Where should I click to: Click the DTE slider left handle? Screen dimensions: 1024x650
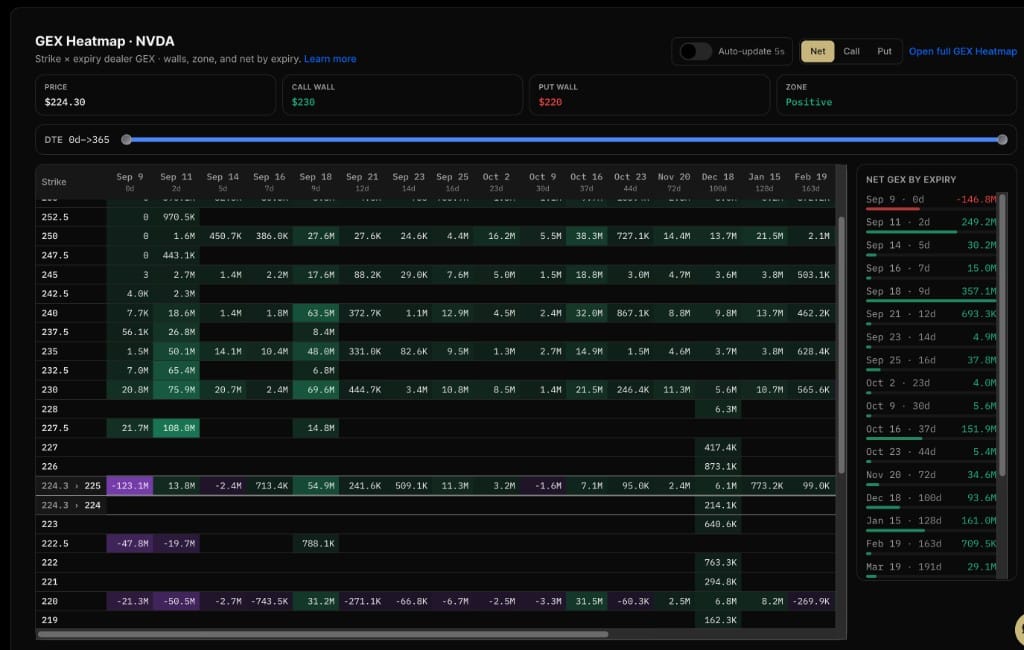point(127,140)
